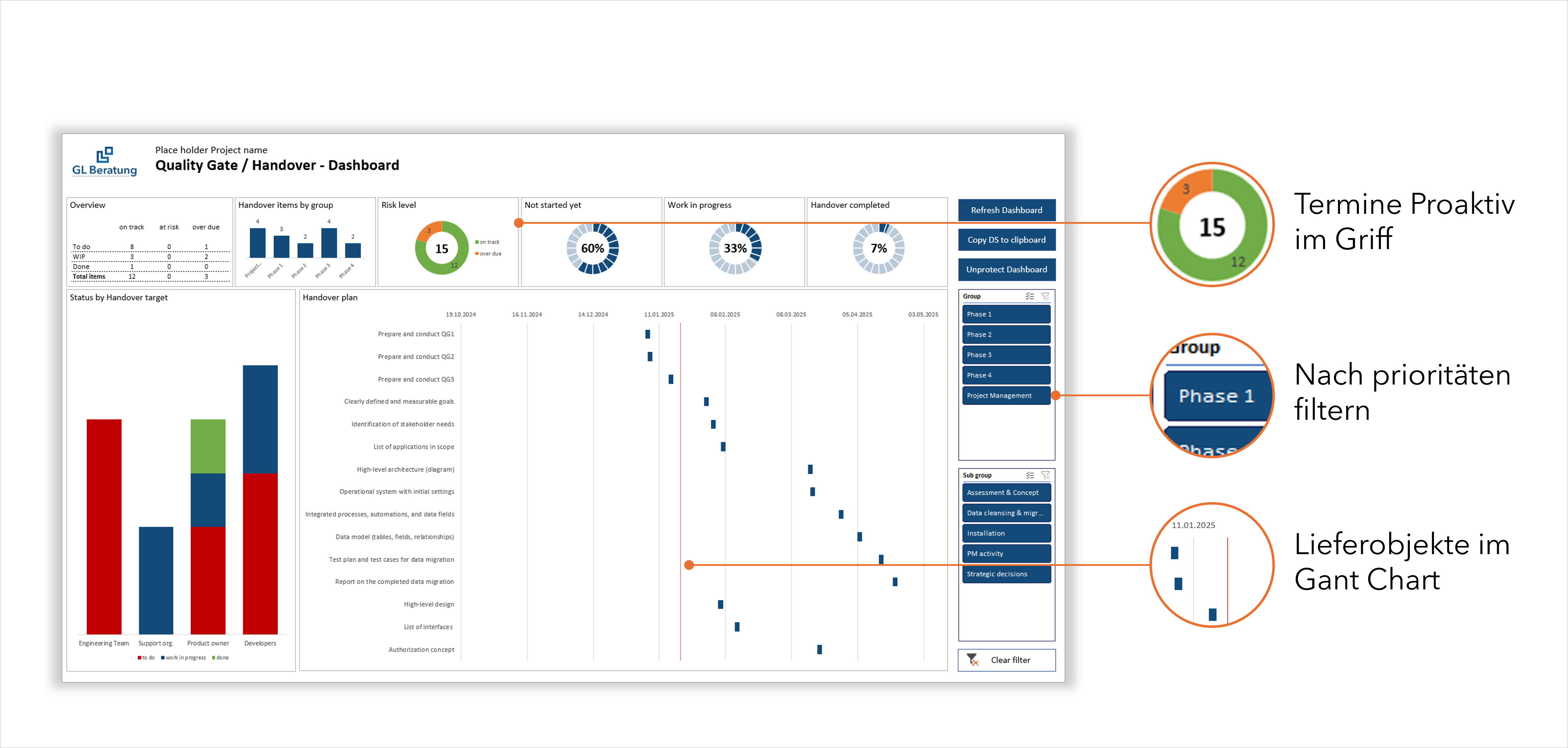Toggle multi-select icon in Sub group slicer
1568x748 pixels.
[x=1029, y=475]
